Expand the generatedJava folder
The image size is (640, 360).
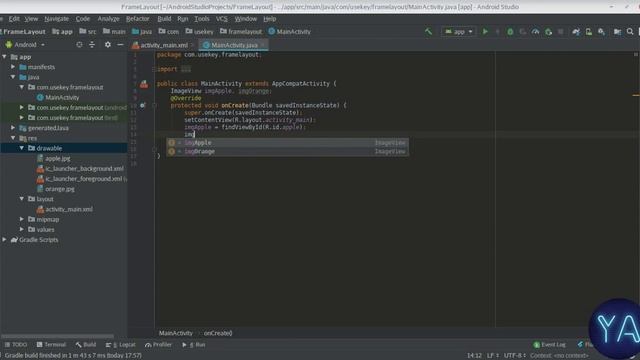click(13, 128)
